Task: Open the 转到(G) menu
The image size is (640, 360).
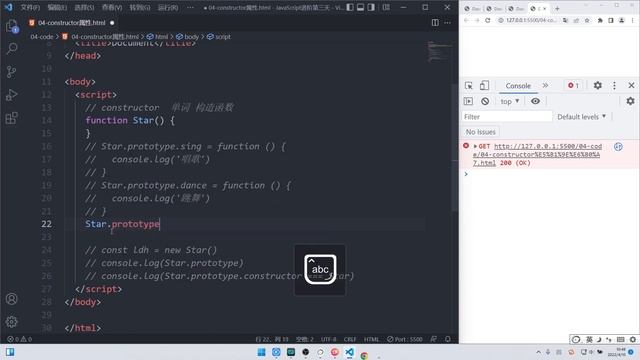Action: [140, 7]
